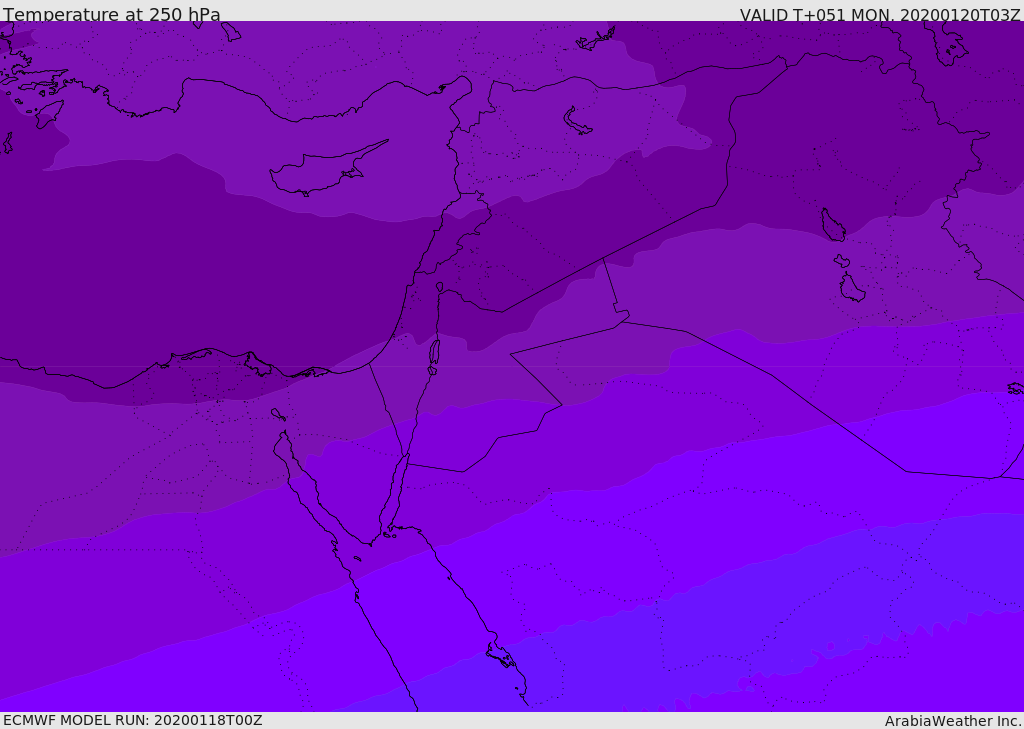Click the 'ArabiaWeather Inc.' credit text
Screen dimensions: 1024x729
click(953, 721)
